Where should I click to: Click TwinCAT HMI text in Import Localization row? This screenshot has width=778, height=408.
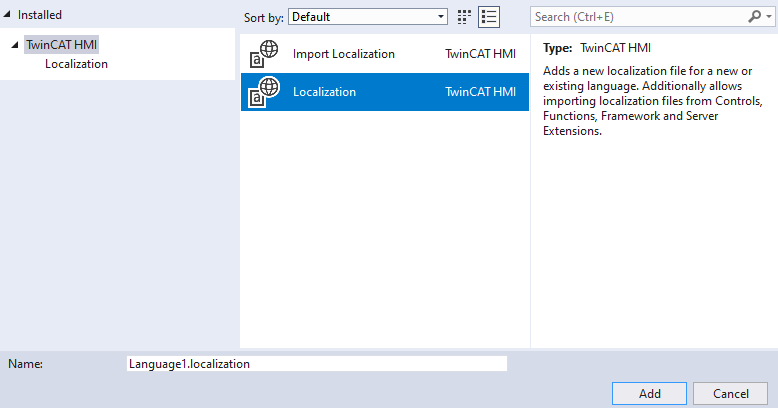click(x=480, y=54)
